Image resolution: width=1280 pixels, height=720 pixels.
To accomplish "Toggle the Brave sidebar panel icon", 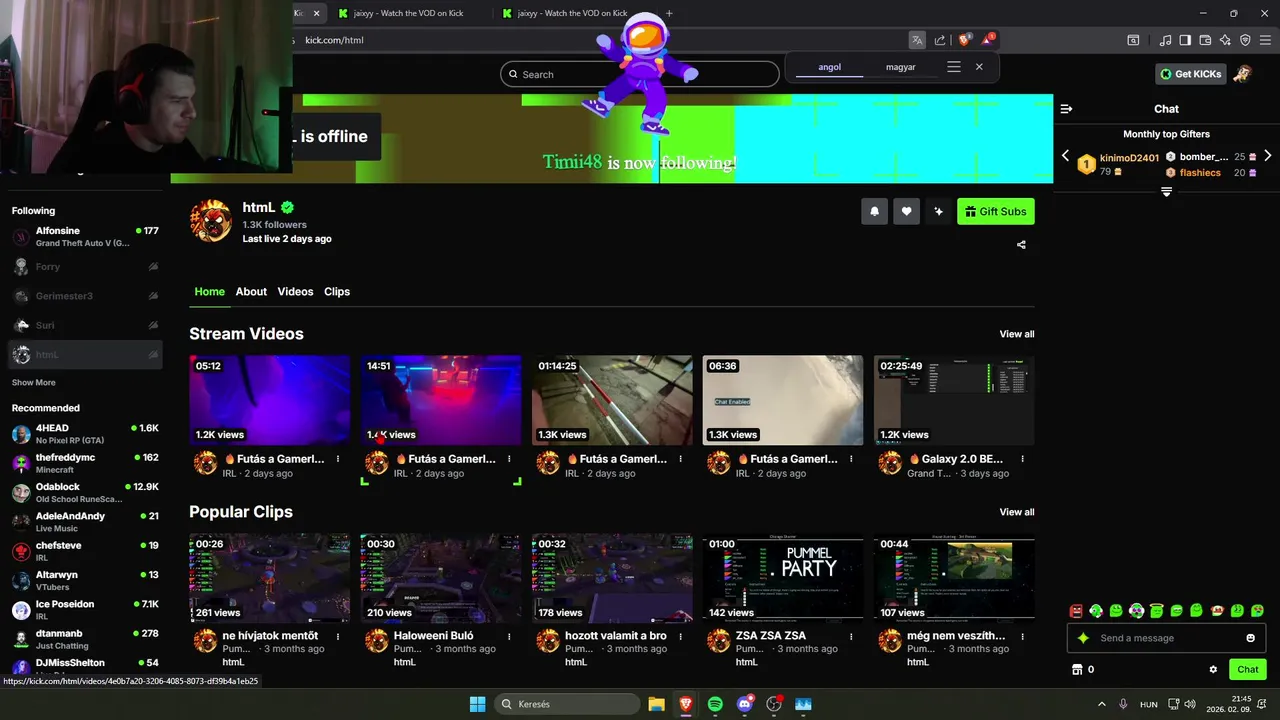I will click(x=1185, y=40).
